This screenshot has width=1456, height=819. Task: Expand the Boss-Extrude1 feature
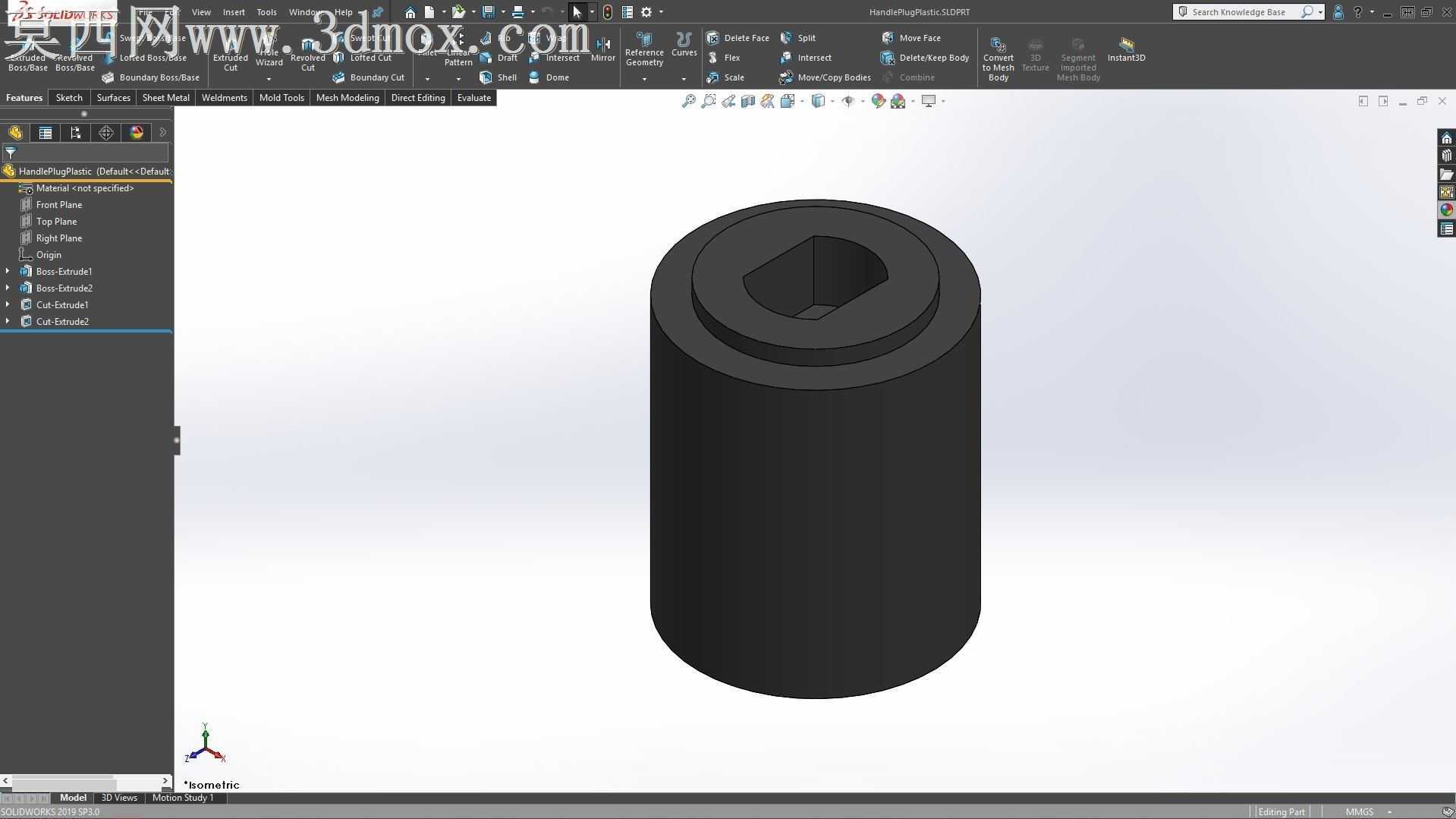(x=8, y=271)
